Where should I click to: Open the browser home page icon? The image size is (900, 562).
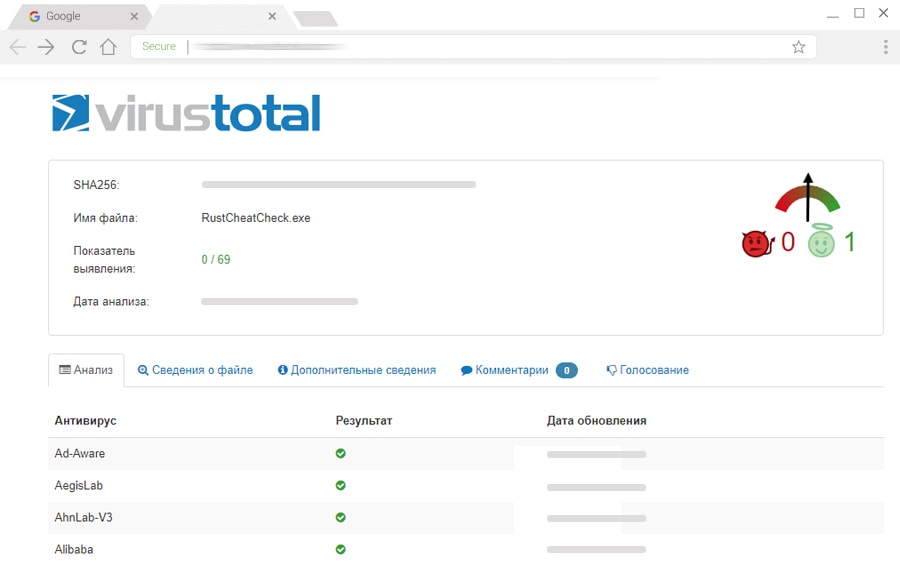tap(108, 46)
